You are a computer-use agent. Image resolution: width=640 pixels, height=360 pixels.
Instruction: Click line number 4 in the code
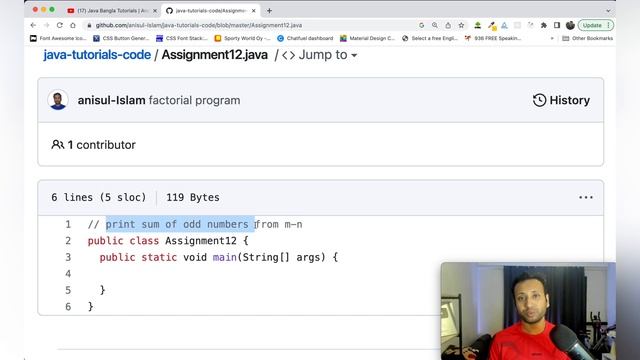(x=68, y=274)
